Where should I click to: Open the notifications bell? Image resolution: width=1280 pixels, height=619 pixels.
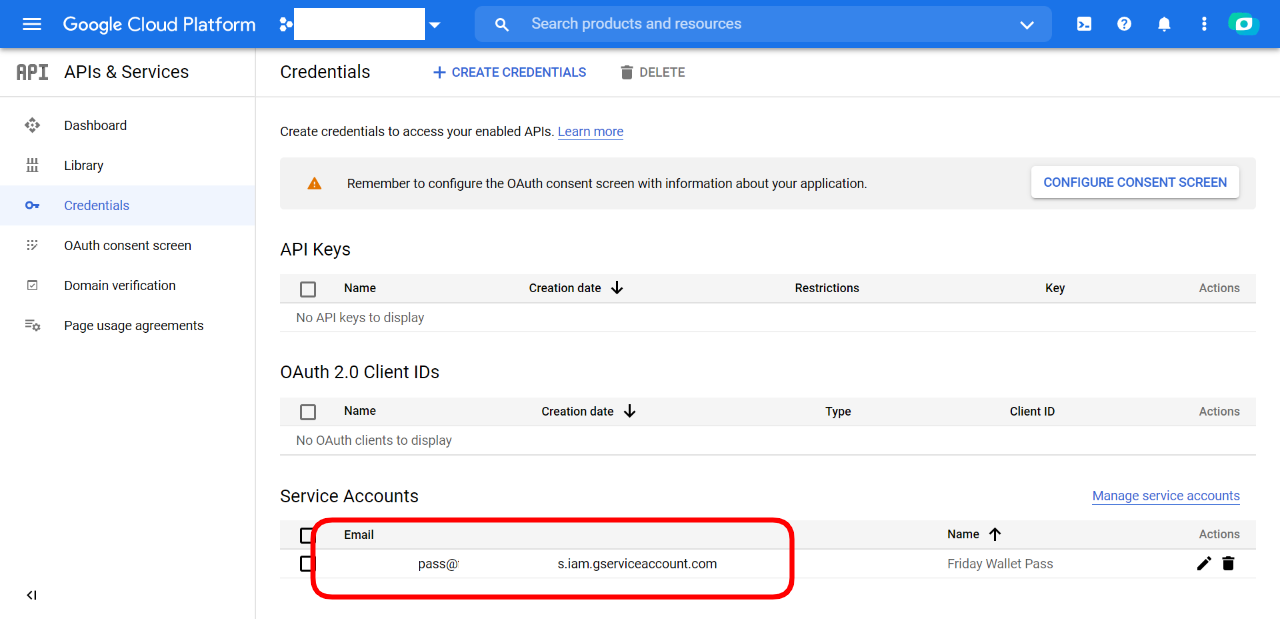[1164, 24]
